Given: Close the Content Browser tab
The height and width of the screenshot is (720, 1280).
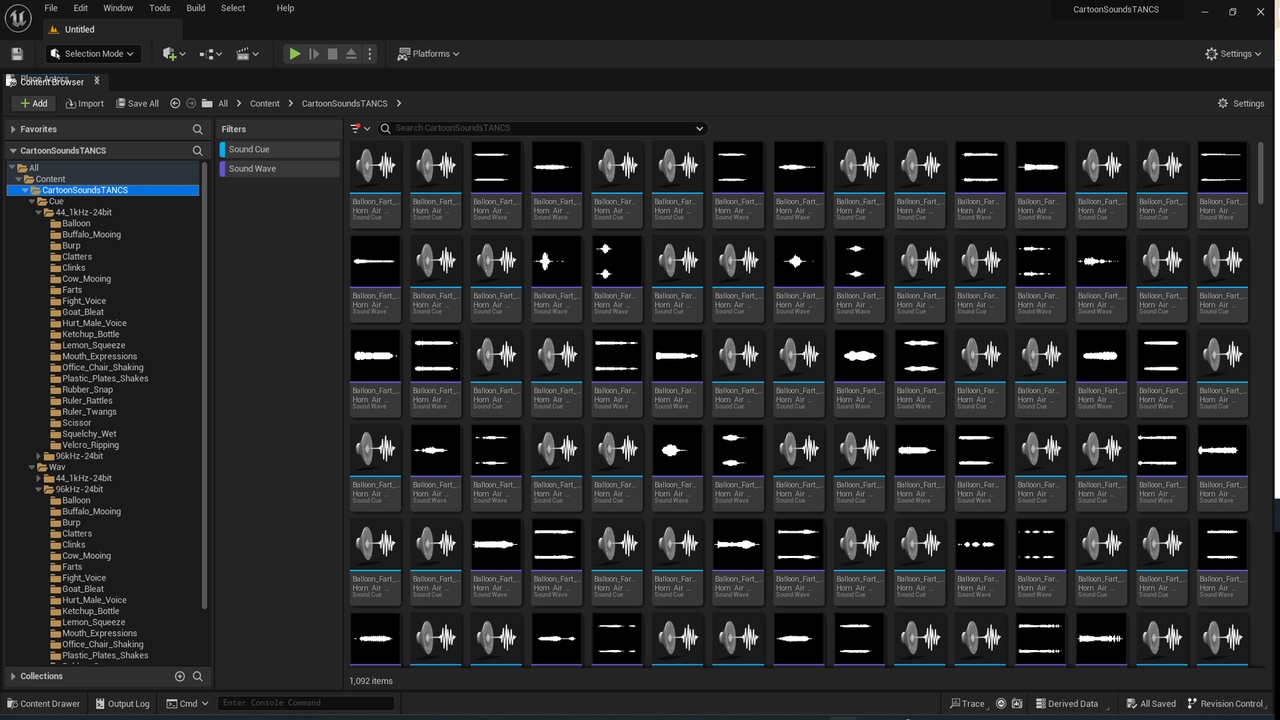Looking at the screenshot, I should [97, 81].
